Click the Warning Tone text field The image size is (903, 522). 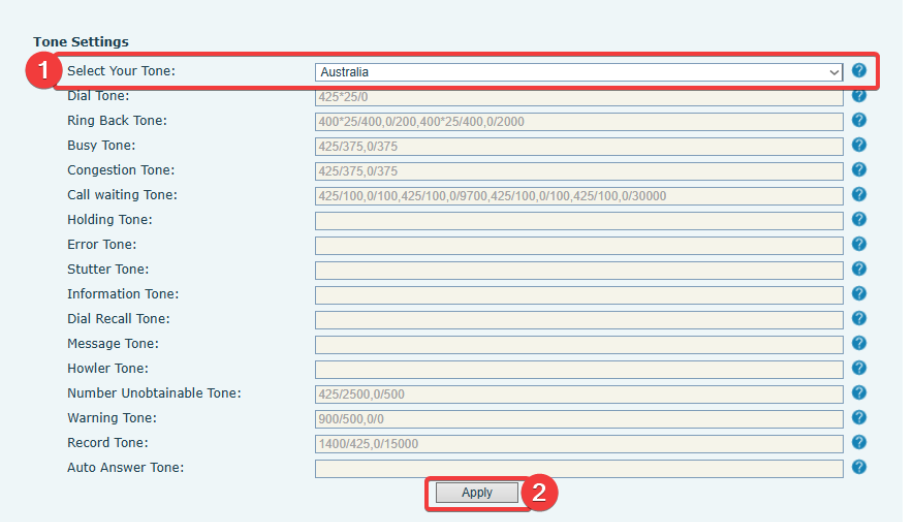click(579, 419)
